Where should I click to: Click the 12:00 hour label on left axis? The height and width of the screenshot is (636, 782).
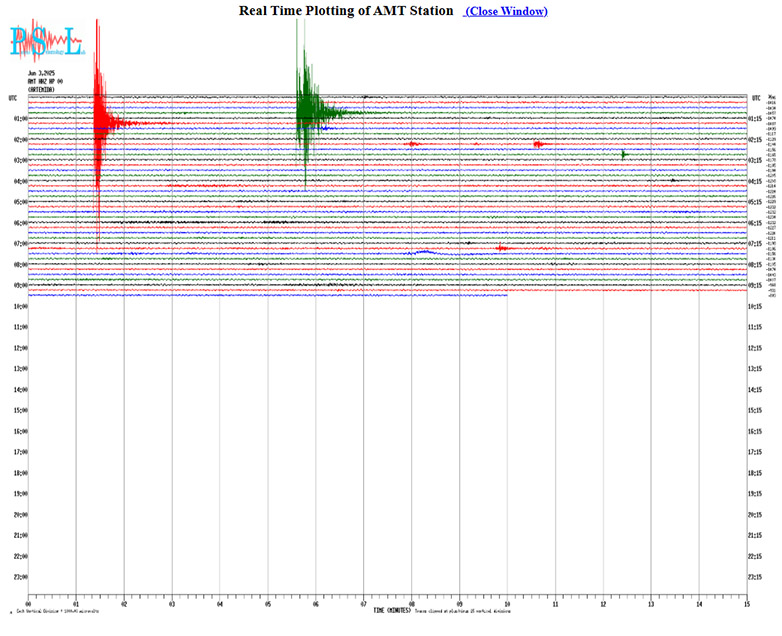pos(19,348)
